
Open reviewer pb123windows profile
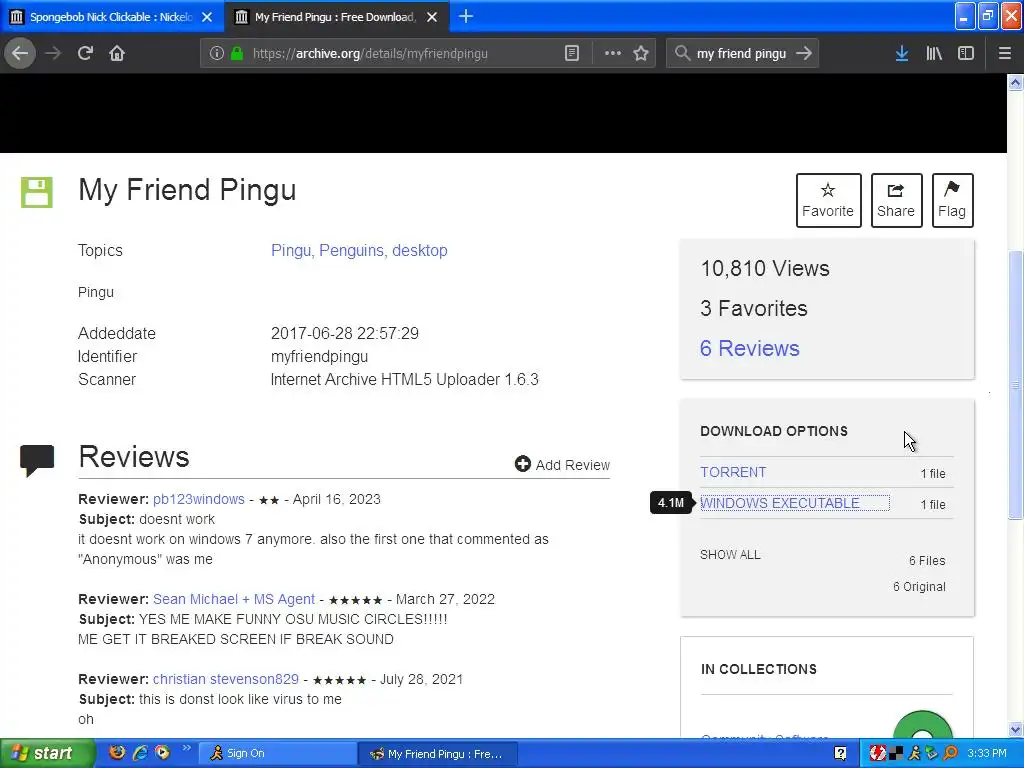coord(199,499)
